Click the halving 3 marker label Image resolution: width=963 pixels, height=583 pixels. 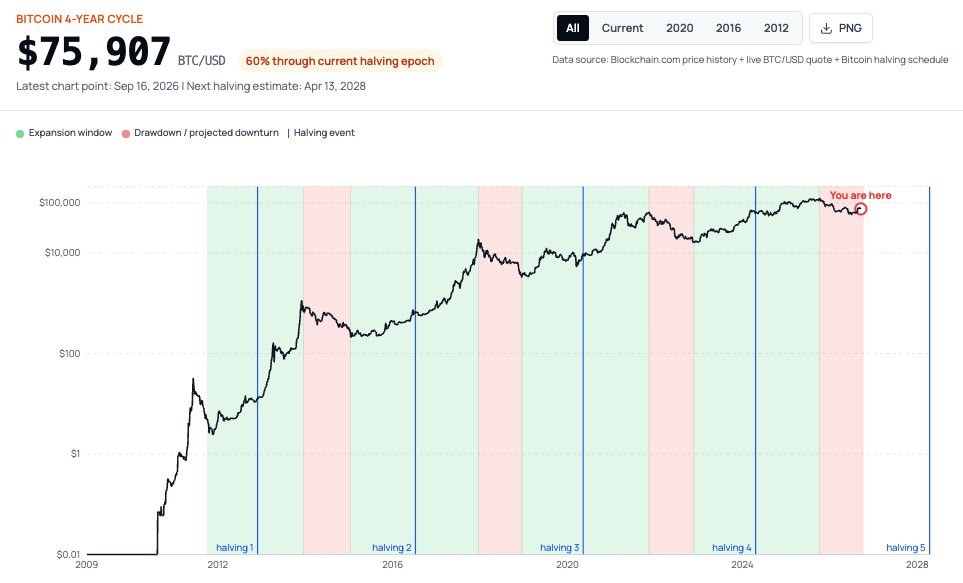pyautogui.click(x=559, y=547)
